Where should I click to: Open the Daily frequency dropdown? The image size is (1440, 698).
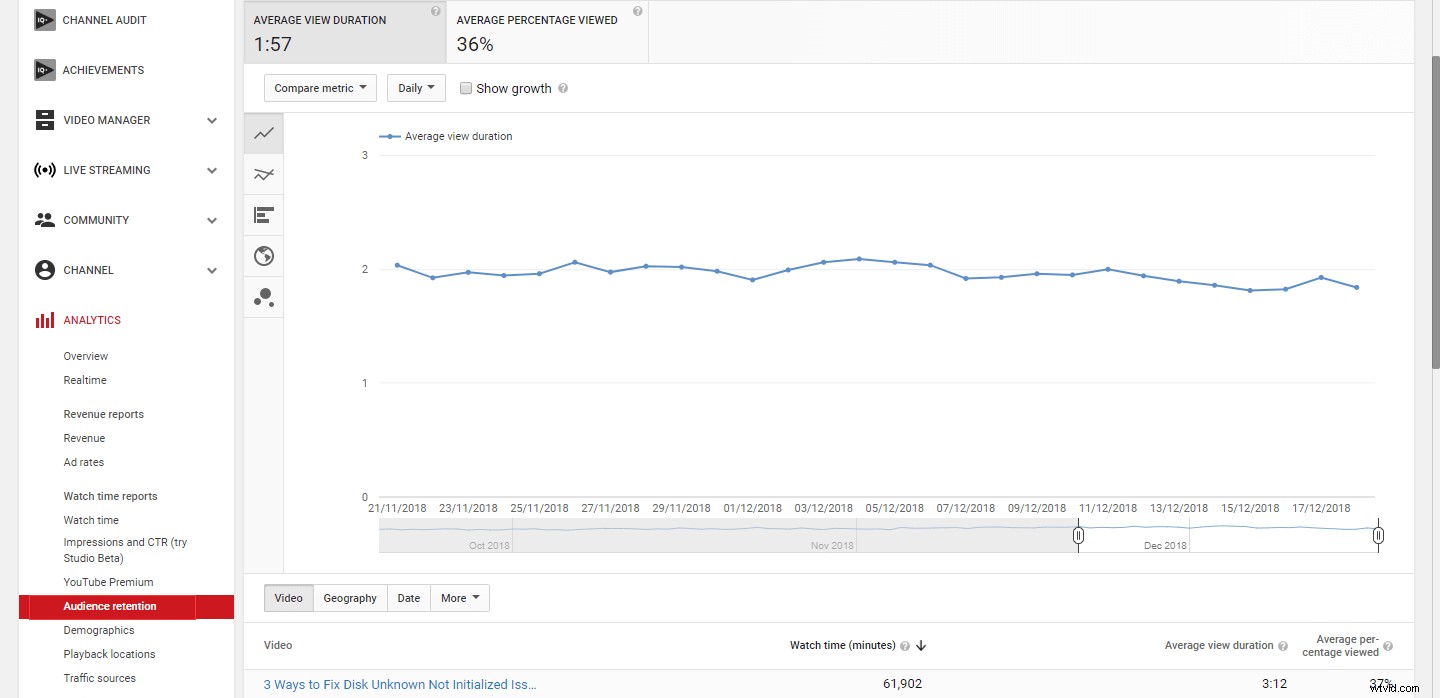[x=415, y=88]
